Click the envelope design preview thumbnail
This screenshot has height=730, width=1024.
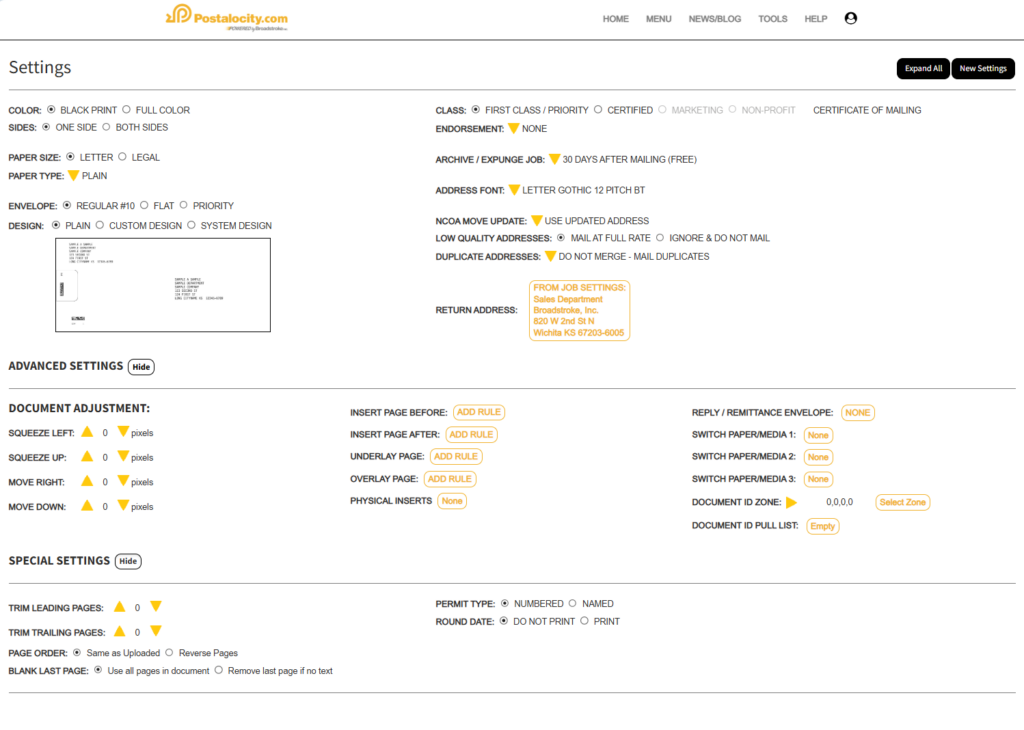163,285
